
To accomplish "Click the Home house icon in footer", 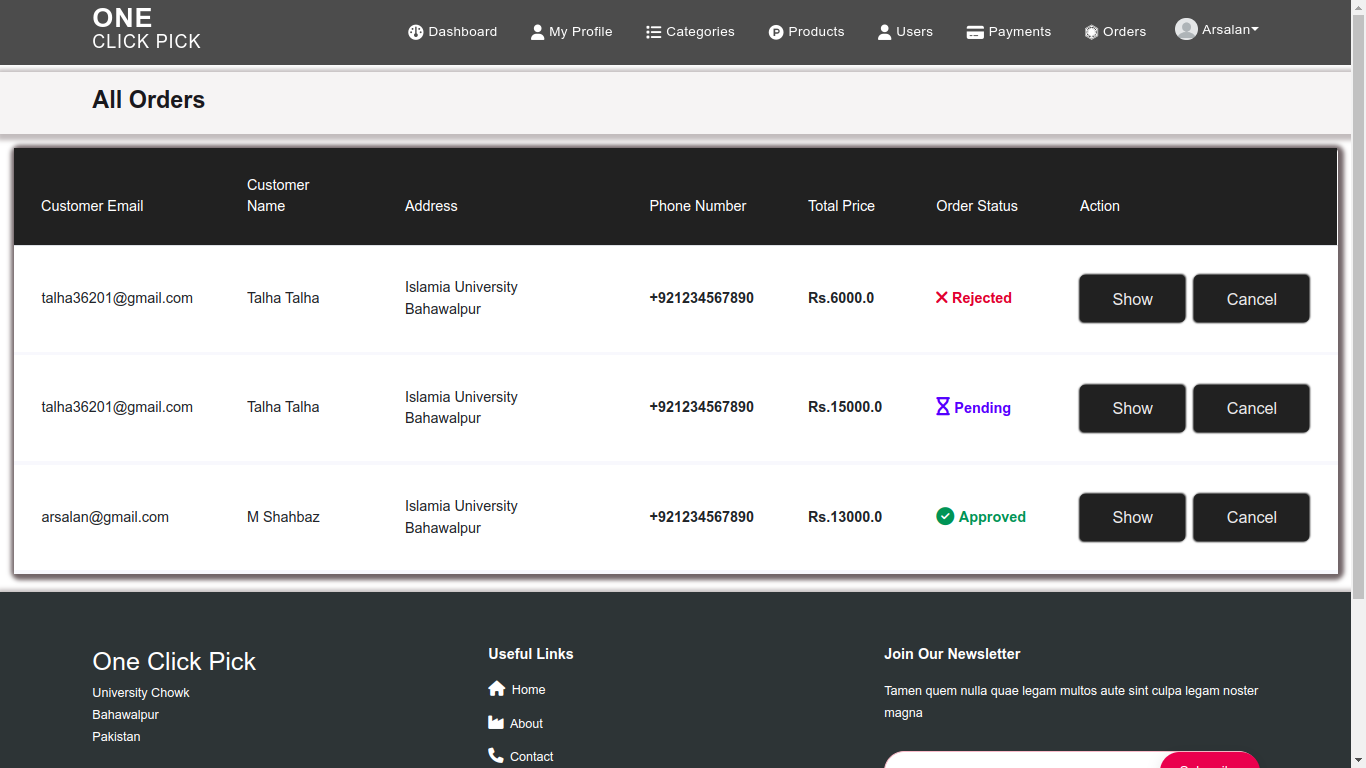I will 497,689.
